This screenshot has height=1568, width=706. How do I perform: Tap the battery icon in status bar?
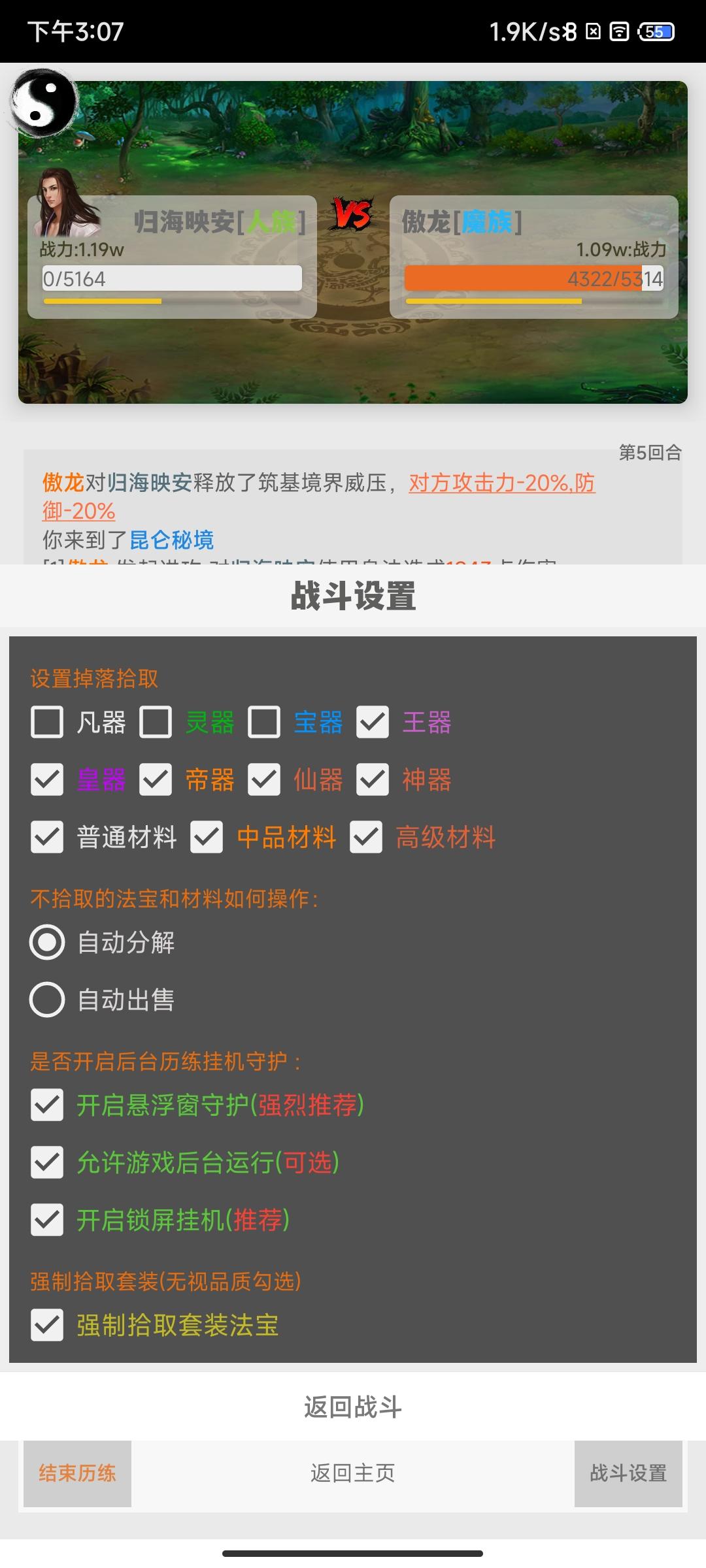point(656,31)
